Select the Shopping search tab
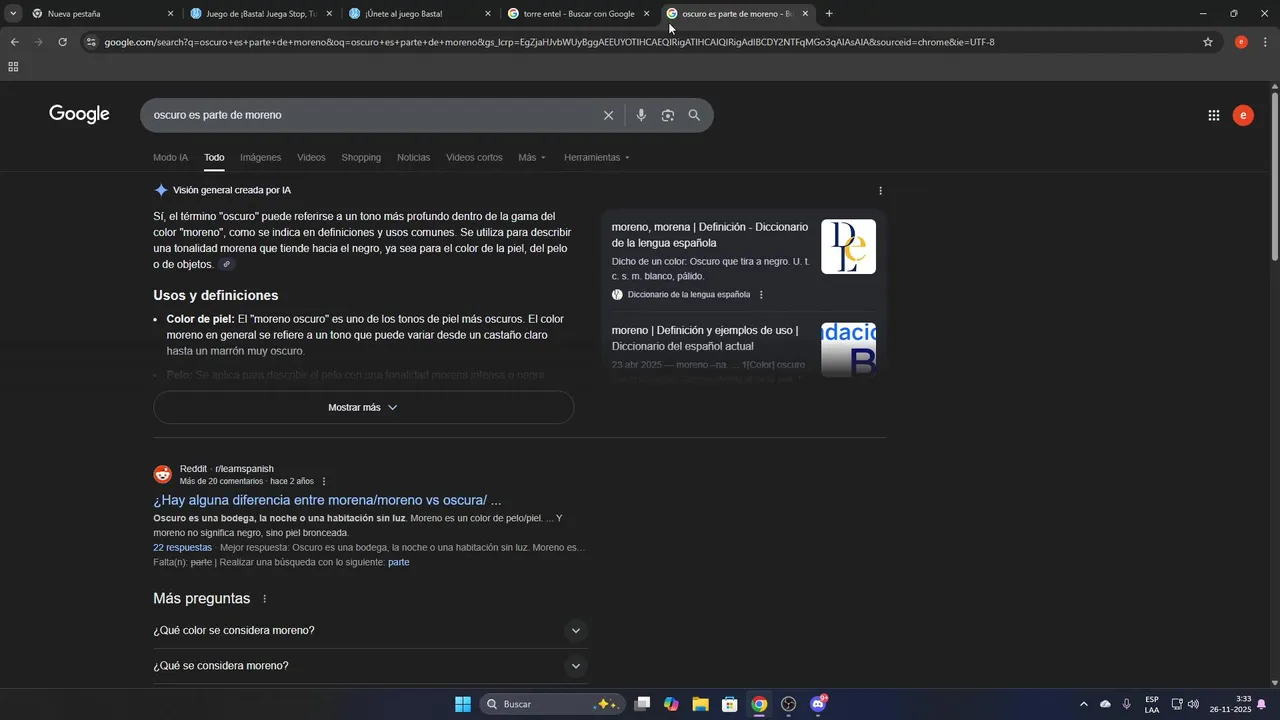 coord(361,157)
